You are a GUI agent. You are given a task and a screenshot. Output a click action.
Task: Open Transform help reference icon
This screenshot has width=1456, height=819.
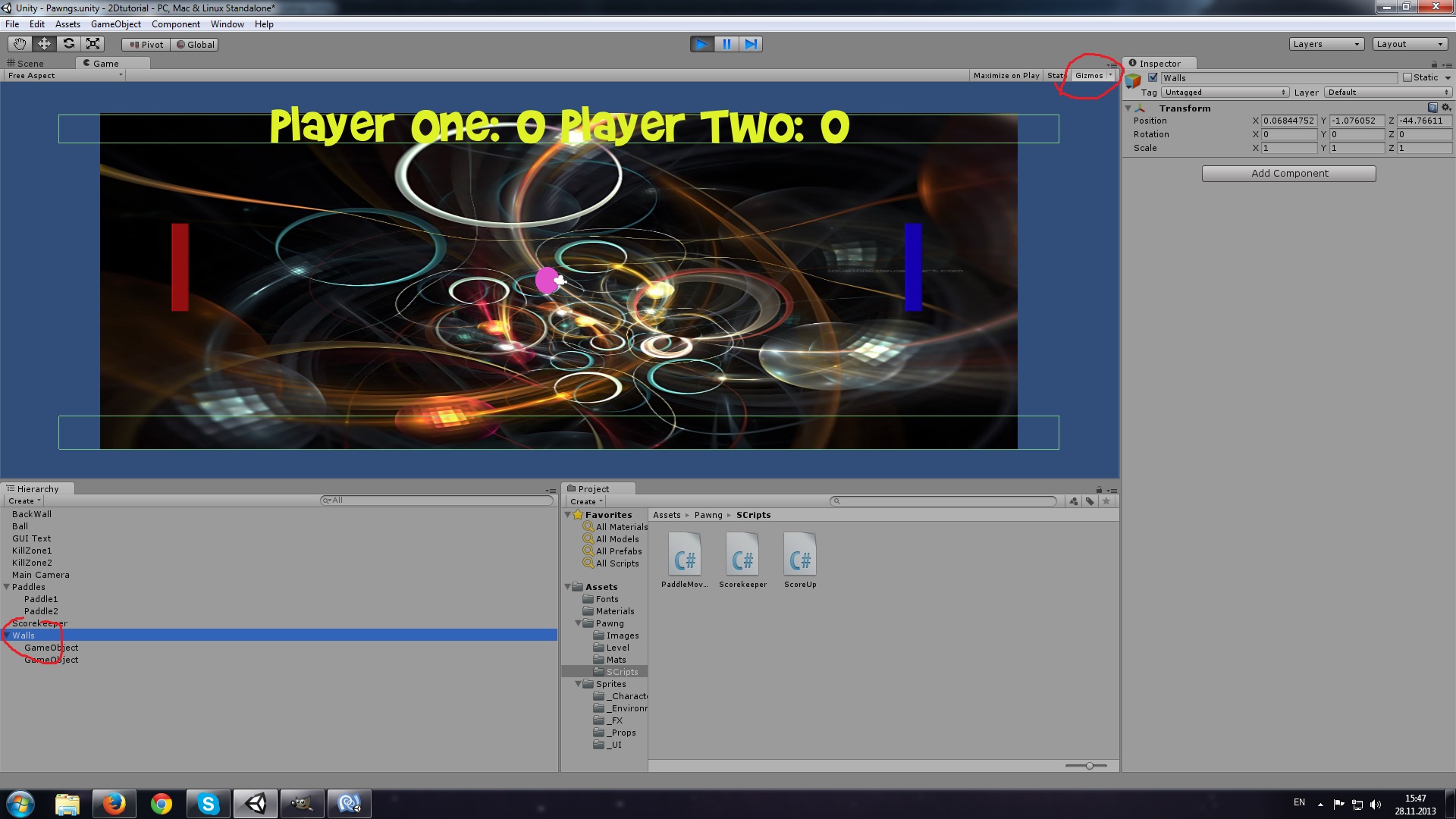pos(1432,108)
